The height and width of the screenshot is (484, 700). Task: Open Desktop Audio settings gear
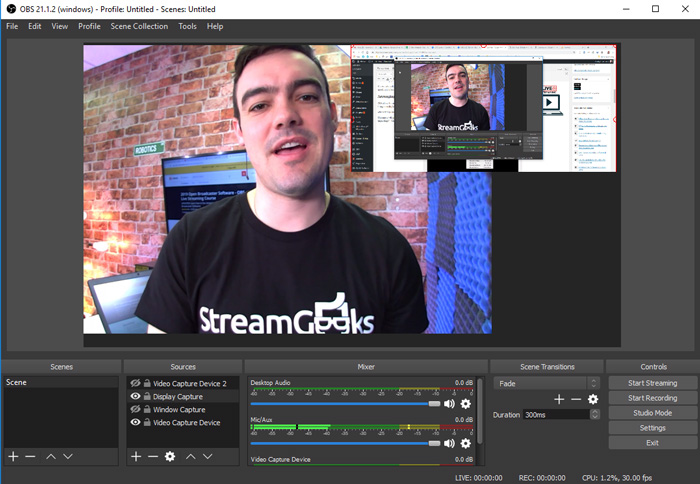(x=466, y=404)
